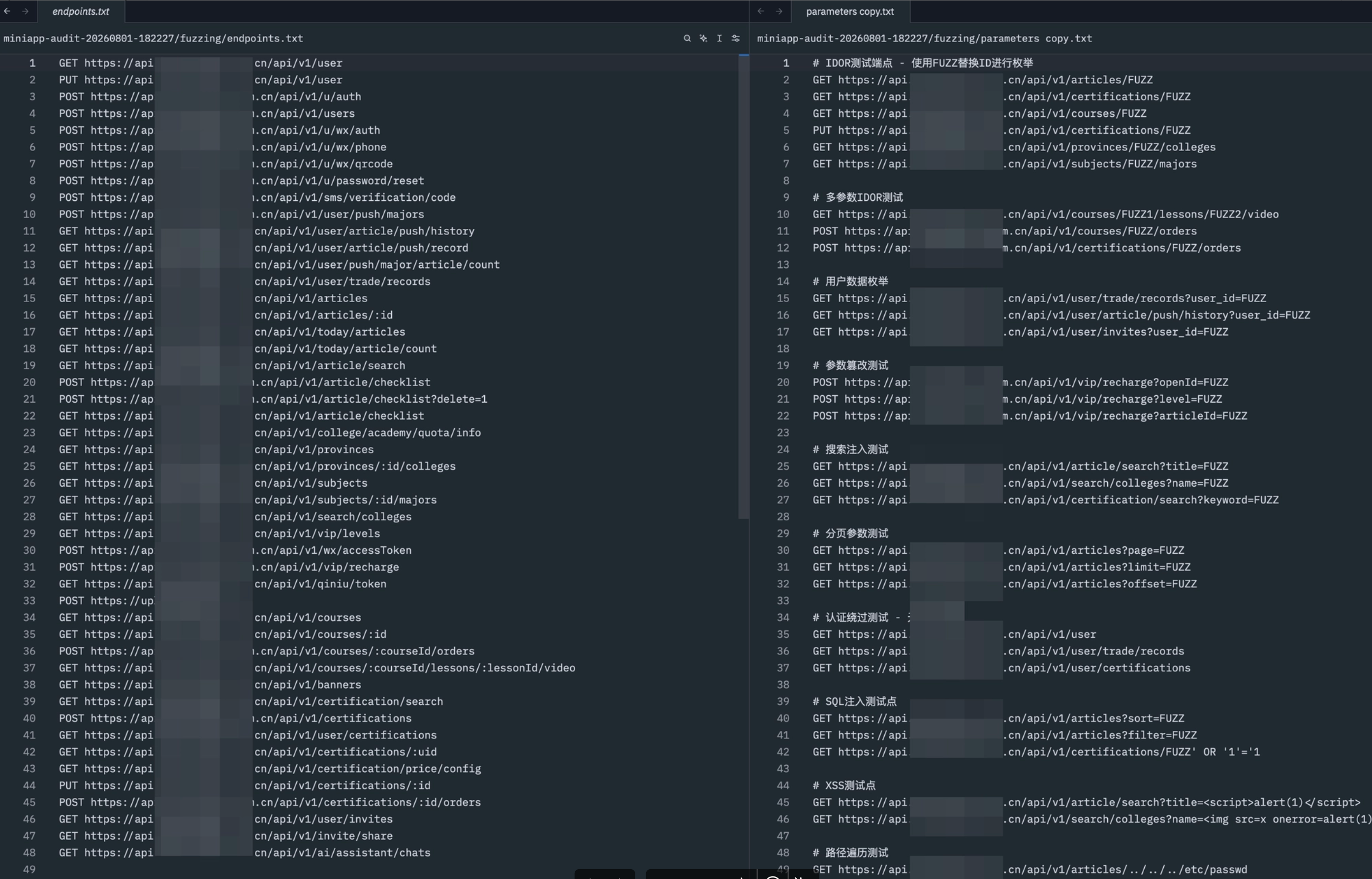Go forward in the endpoints.txt pane history
The height and width of the screenshot is (879, 1372).
(25, 11)
